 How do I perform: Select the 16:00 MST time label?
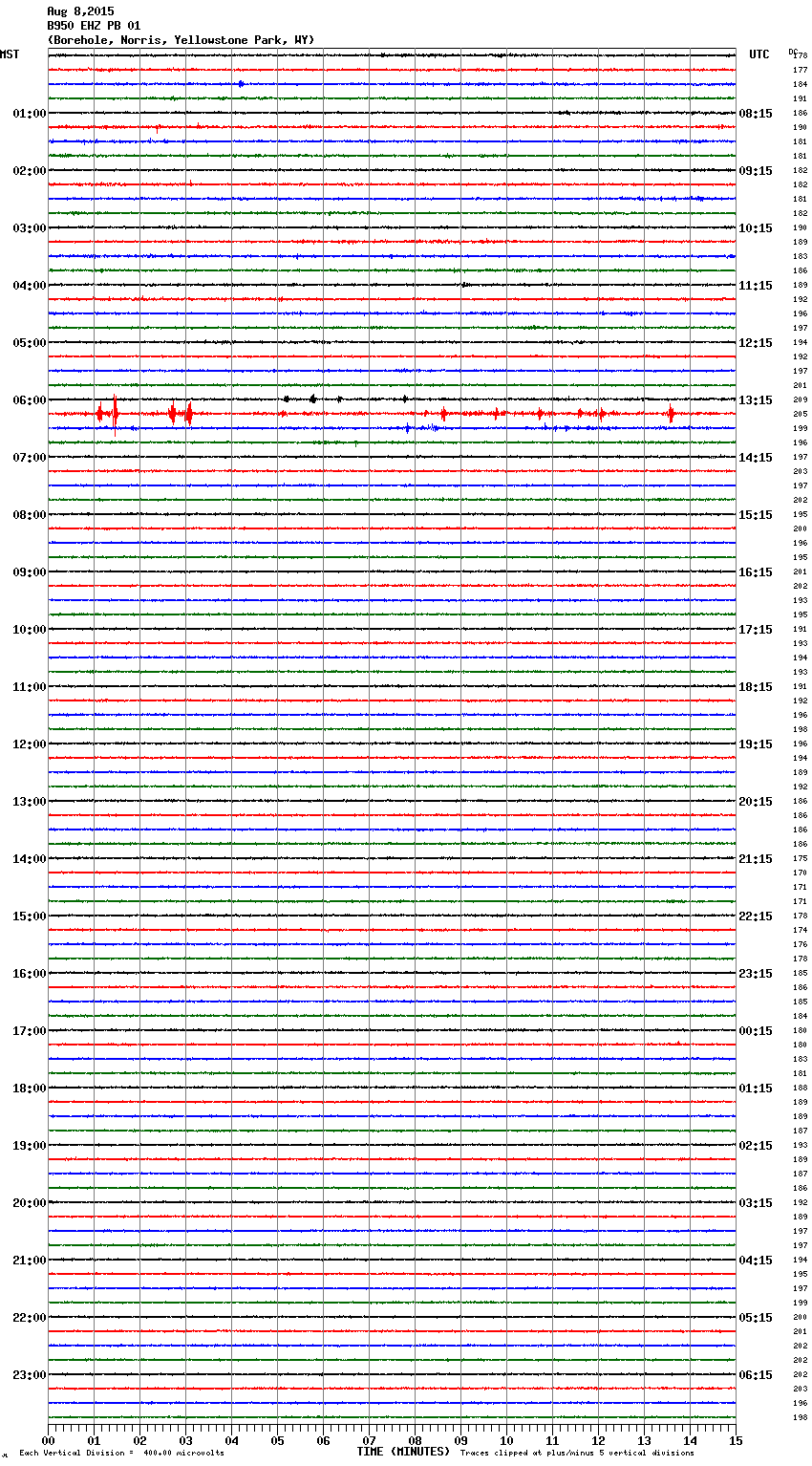[x=30, y=974]
